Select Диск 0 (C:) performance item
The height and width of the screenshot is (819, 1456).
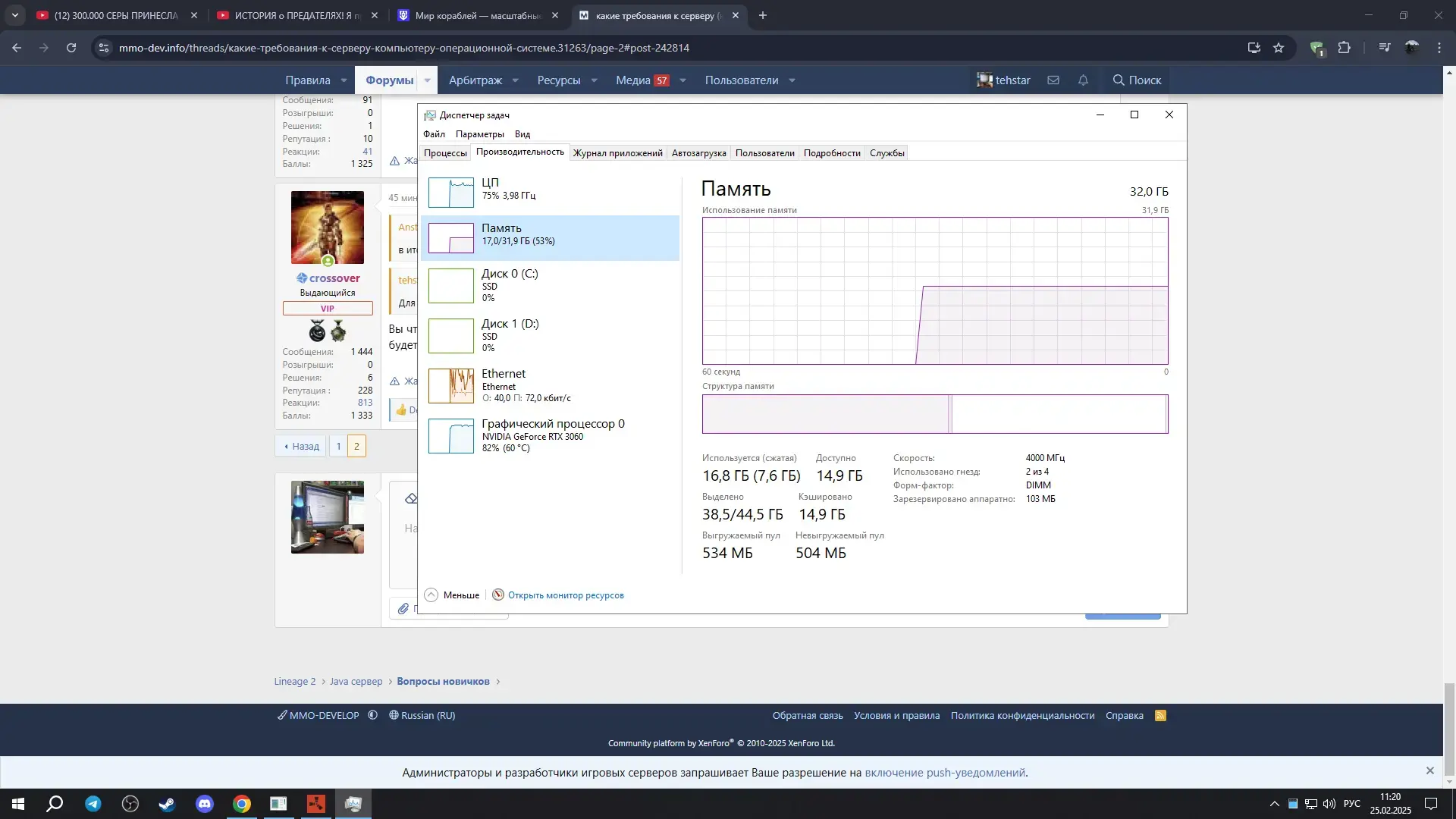(x=550, y=285)
